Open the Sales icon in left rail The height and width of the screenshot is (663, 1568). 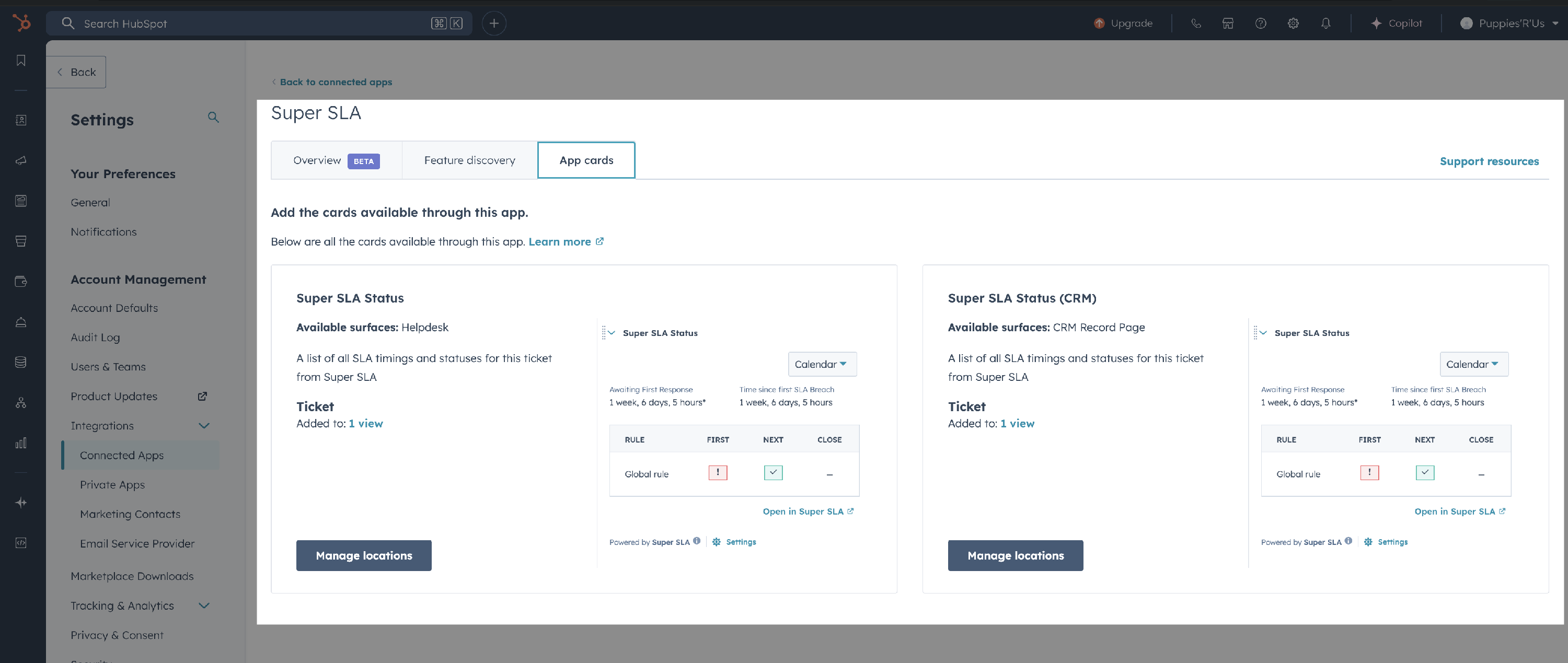(21, 241)
